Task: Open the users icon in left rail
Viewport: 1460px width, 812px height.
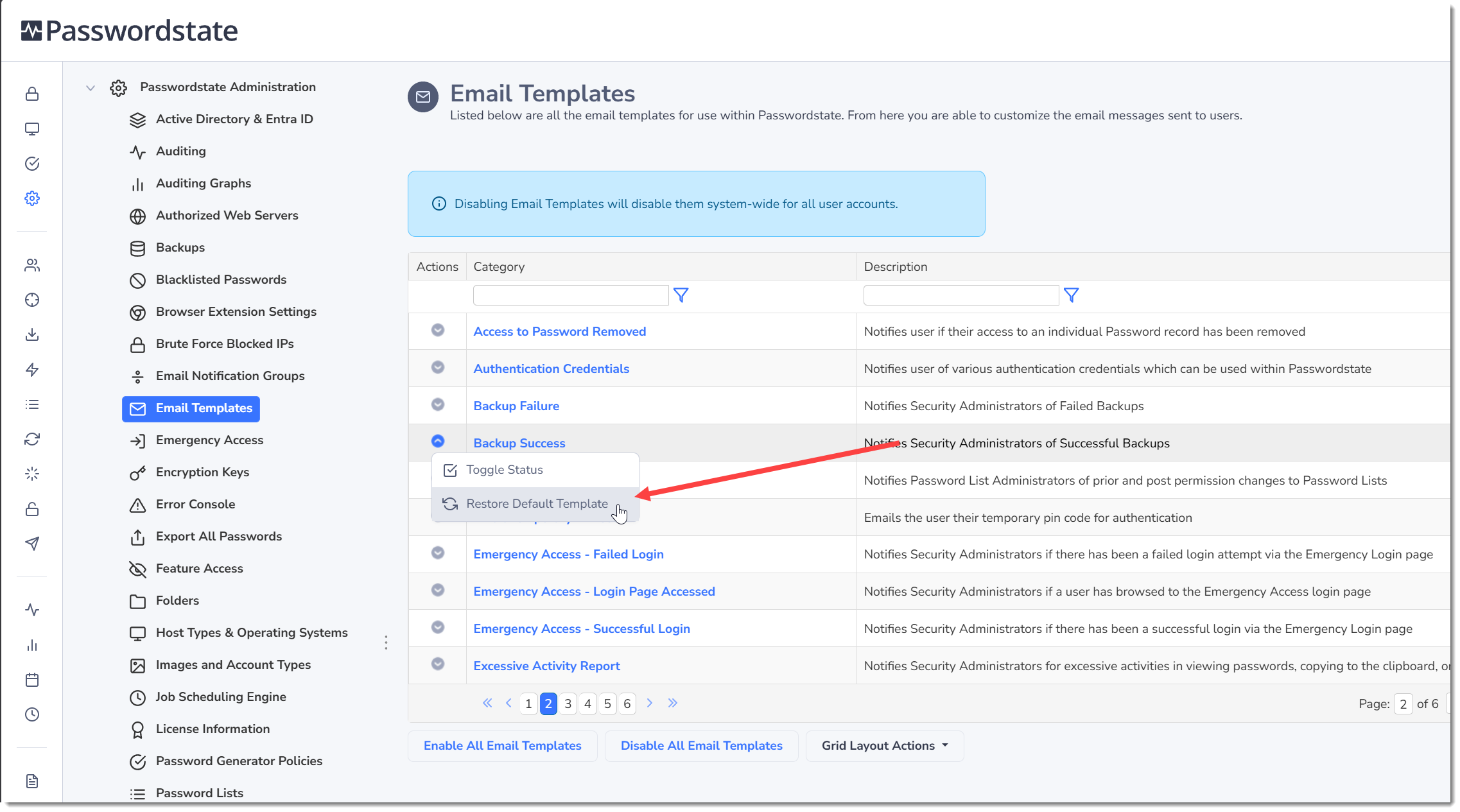Action: click(32, 265)
